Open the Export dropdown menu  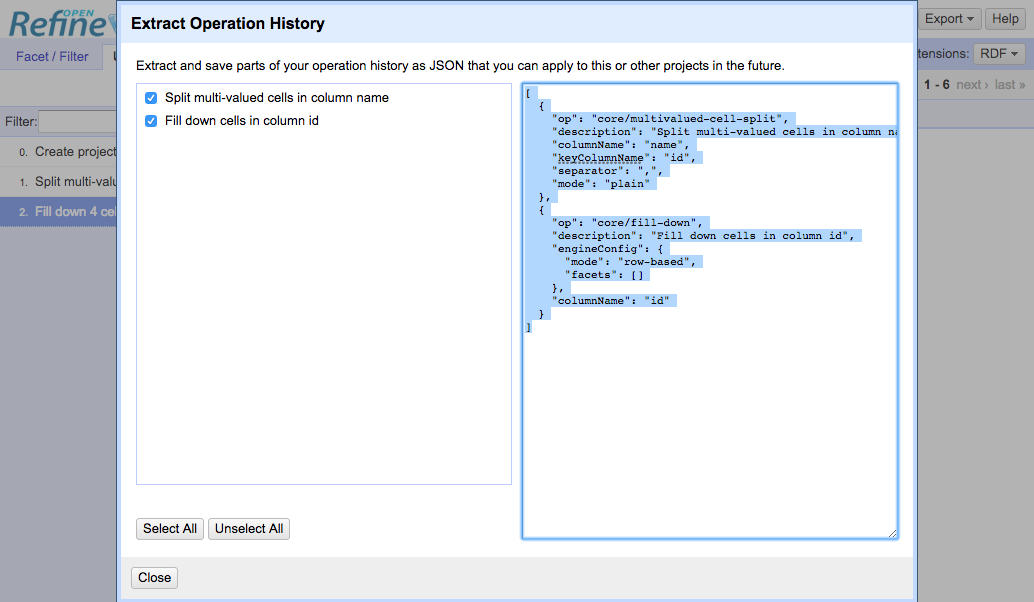(x=949, y=19)
